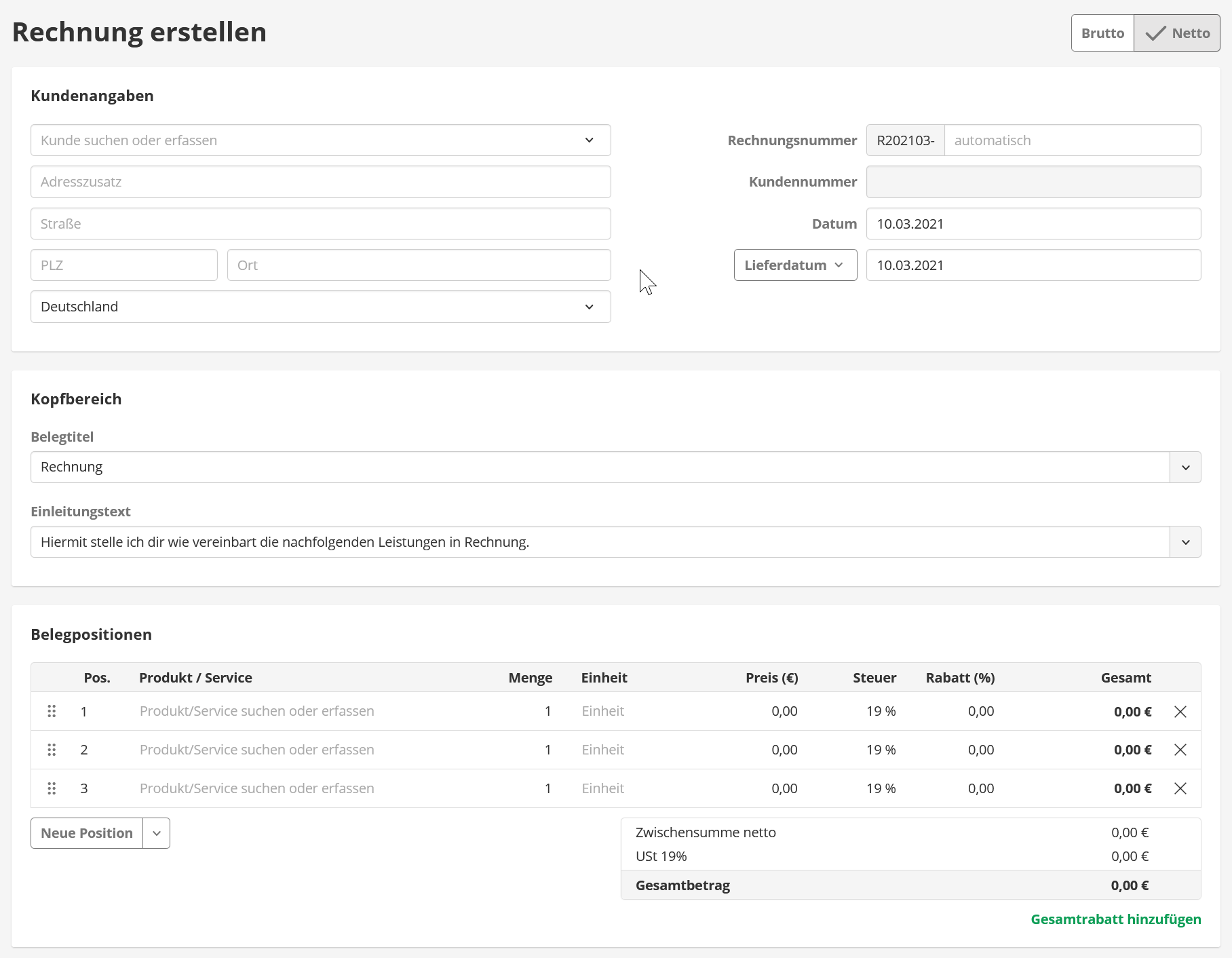1232x958 pixels.
Task: Click the drag handle for position 2
Action: pos(52,750)
